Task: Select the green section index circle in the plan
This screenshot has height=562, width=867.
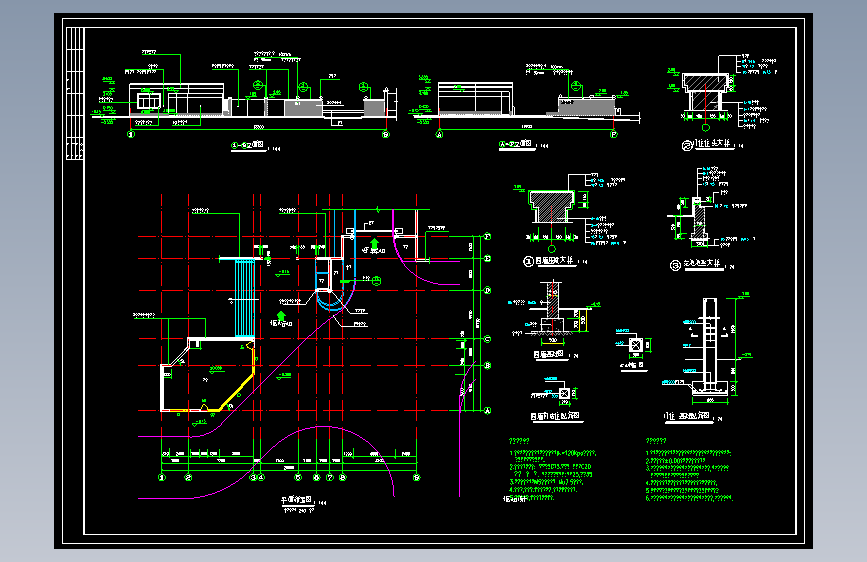Action: 377,281
